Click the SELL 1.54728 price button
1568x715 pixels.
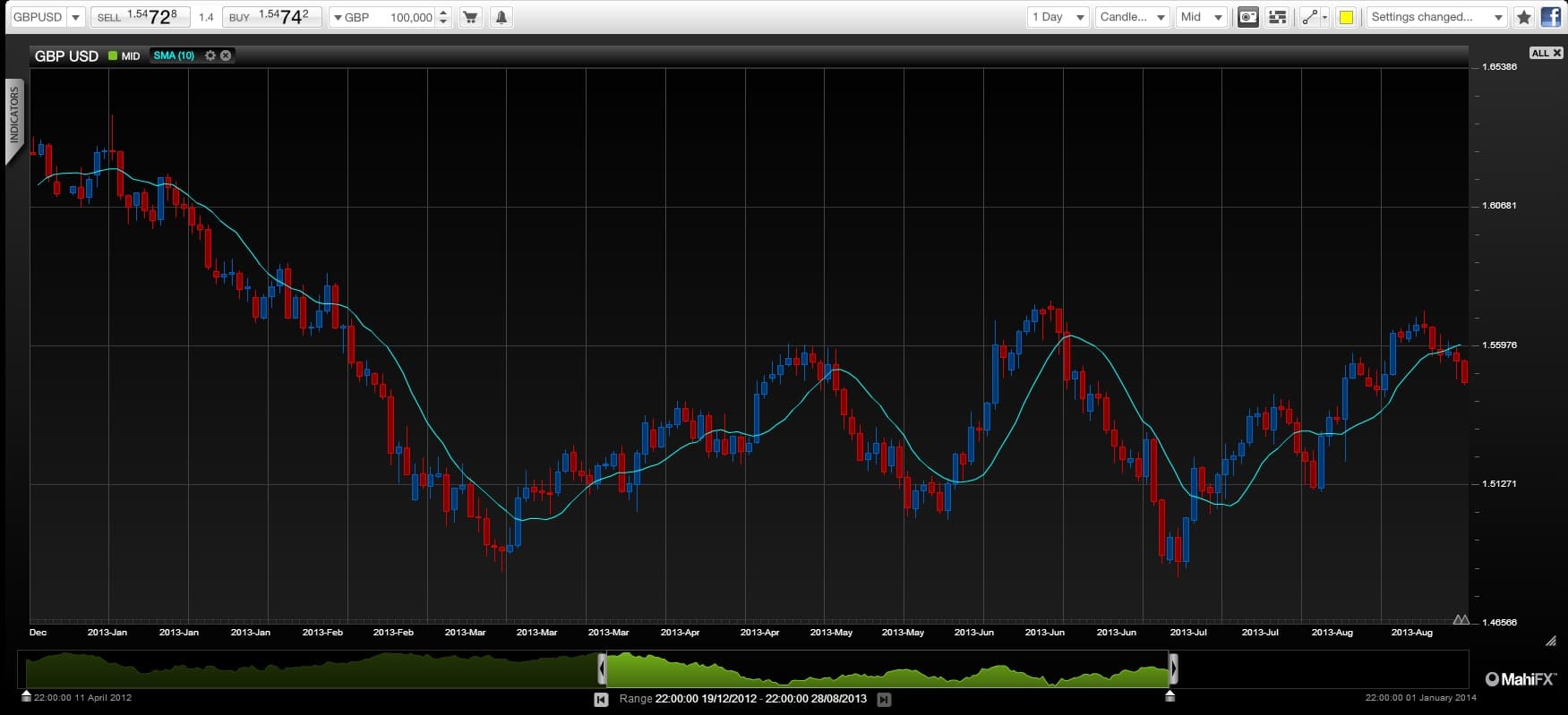[x=139, y=17]
